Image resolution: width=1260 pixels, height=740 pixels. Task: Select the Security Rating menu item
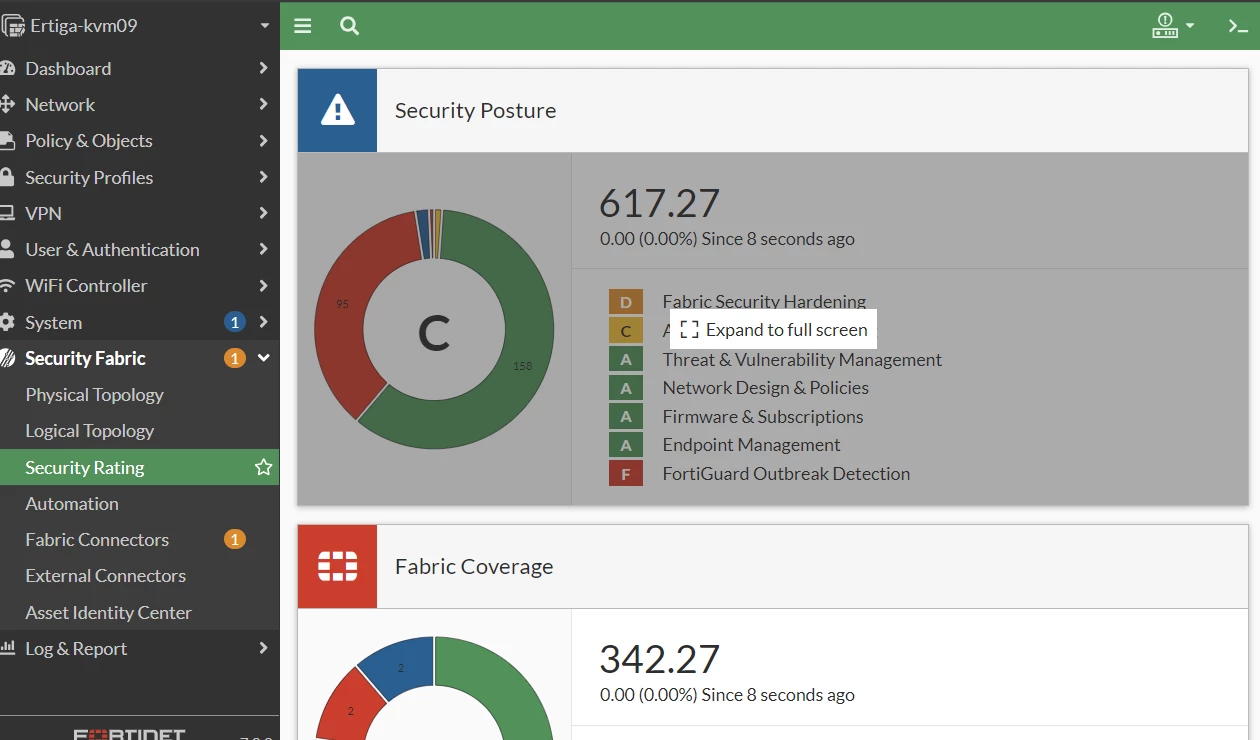click(x=140, y=467)
